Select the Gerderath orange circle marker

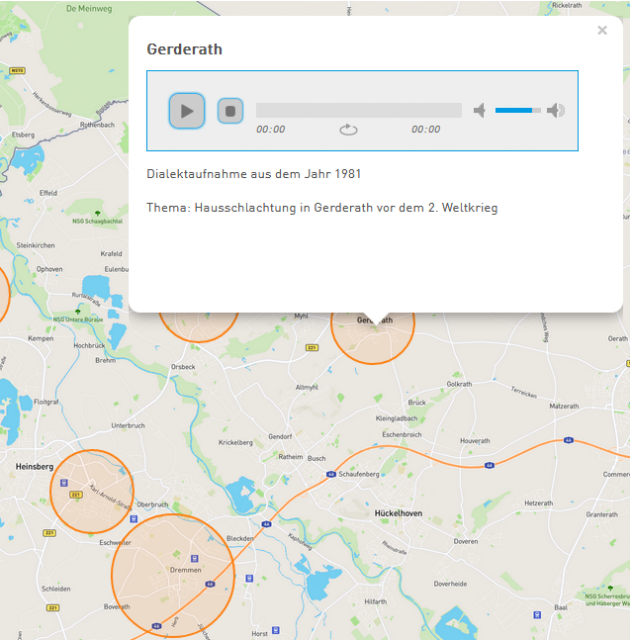[373, 337]
